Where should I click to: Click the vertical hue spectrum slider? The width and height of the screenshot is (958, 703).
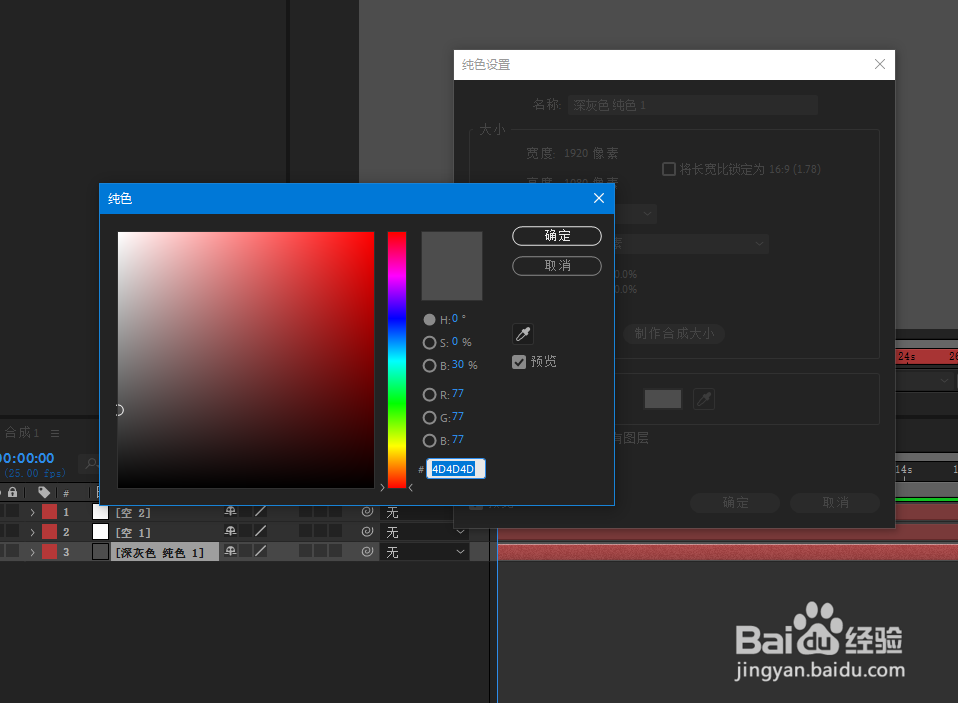[x=397, y=360]
